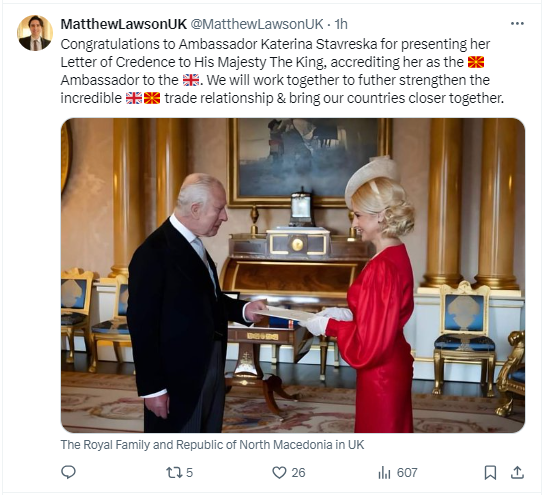
Task: Click the image caption about The Royal Family
Action: tap(212, 444)
